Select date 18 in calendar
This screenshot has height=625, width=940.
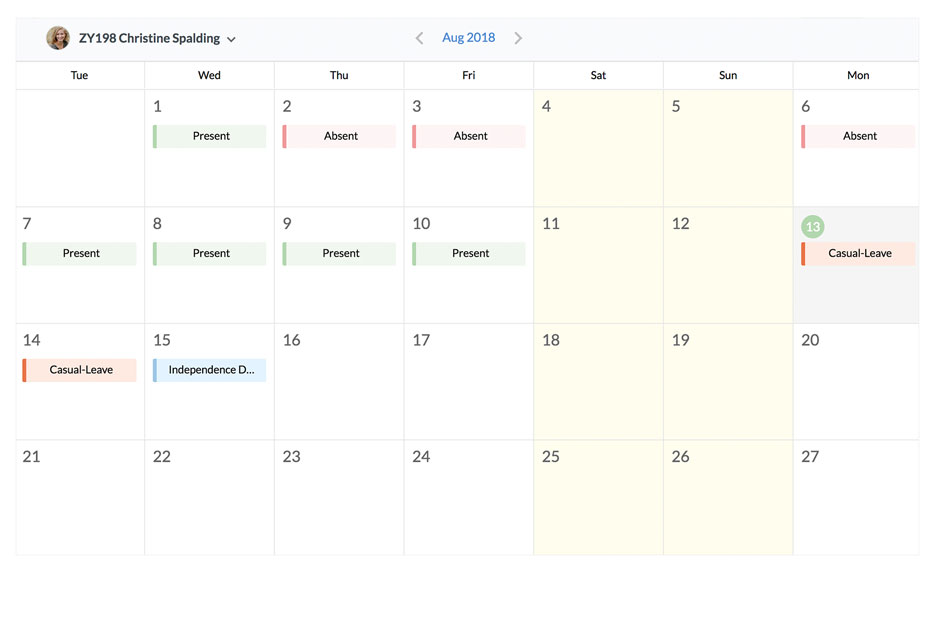pos(598,382)
